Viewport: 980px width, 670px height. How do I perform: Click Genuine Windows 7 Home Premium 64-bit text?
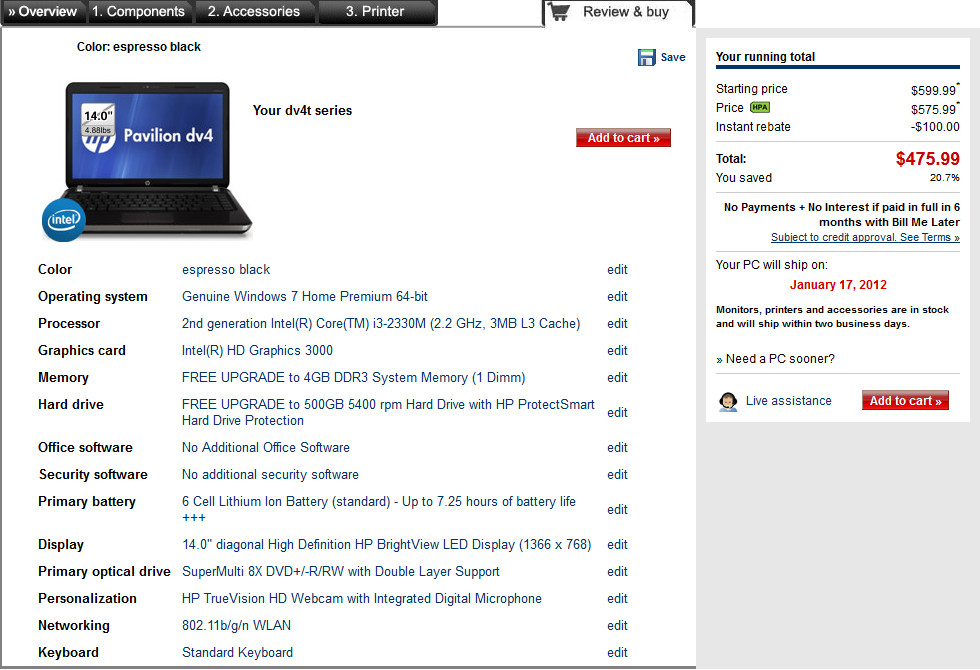(x=305, y=296)
